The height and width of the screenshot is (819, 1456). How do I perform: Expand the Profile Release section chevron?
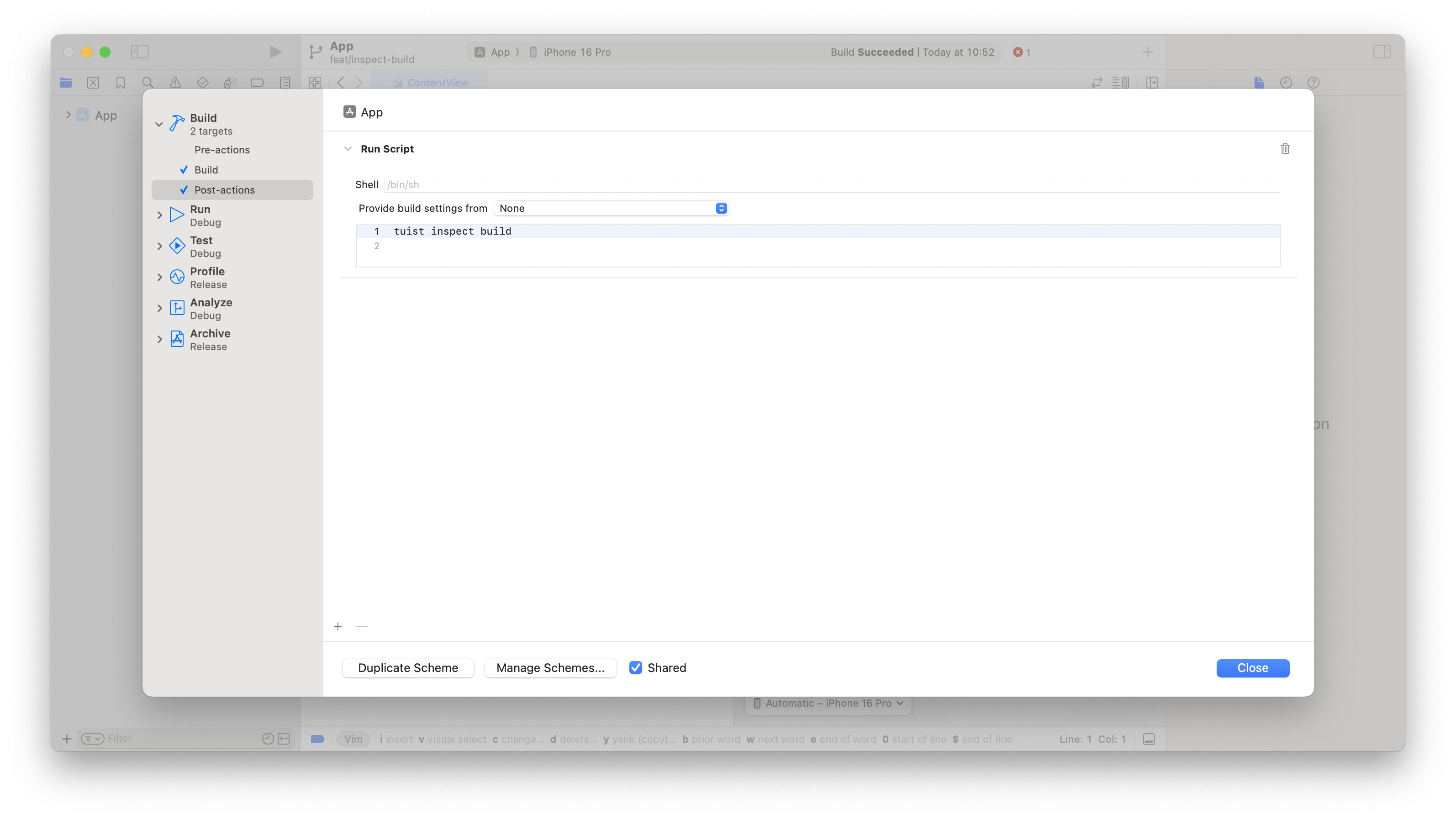pyautogui.click(x=159, y=277)
